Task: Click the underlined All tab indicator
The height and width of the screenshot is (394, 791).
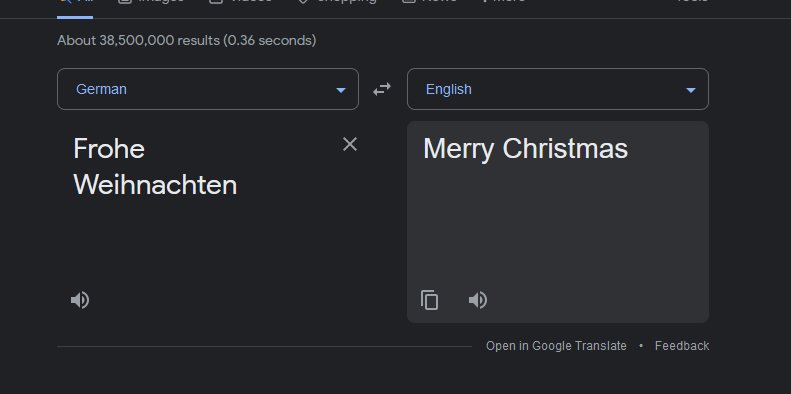Action: click(75, 17)
